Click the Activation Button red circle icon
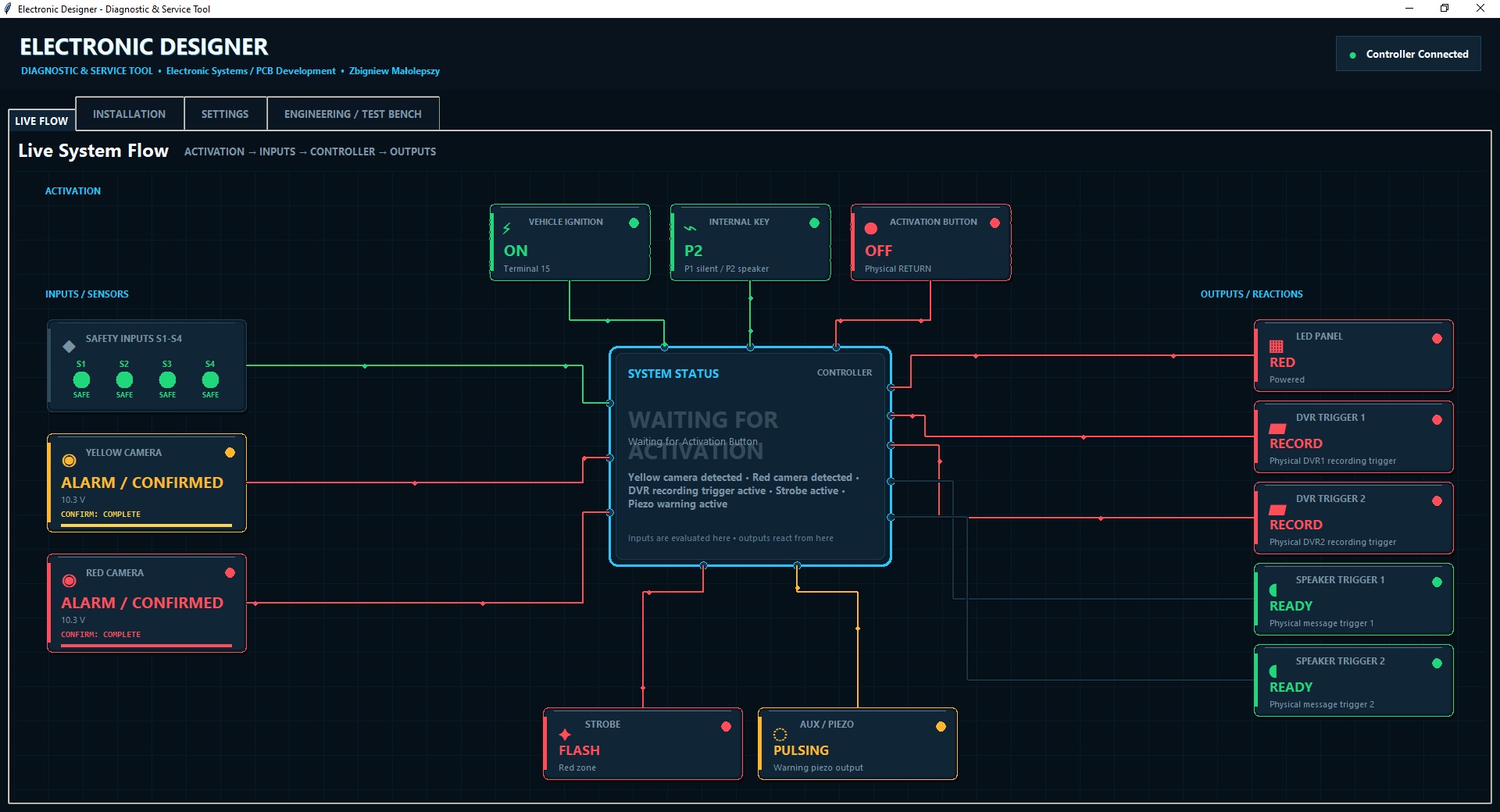 point(871,229)
